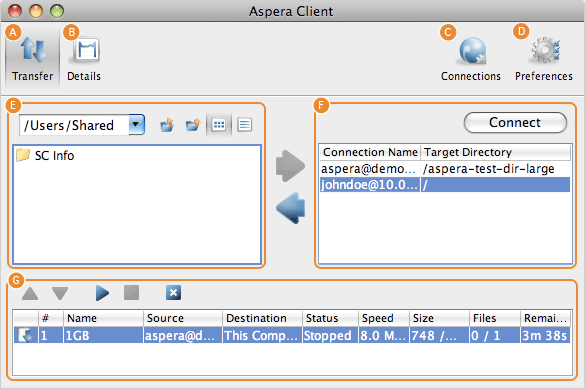Click the Speed column header
Viewport: 585px width, 389px height.
click(x=384, y=318)
